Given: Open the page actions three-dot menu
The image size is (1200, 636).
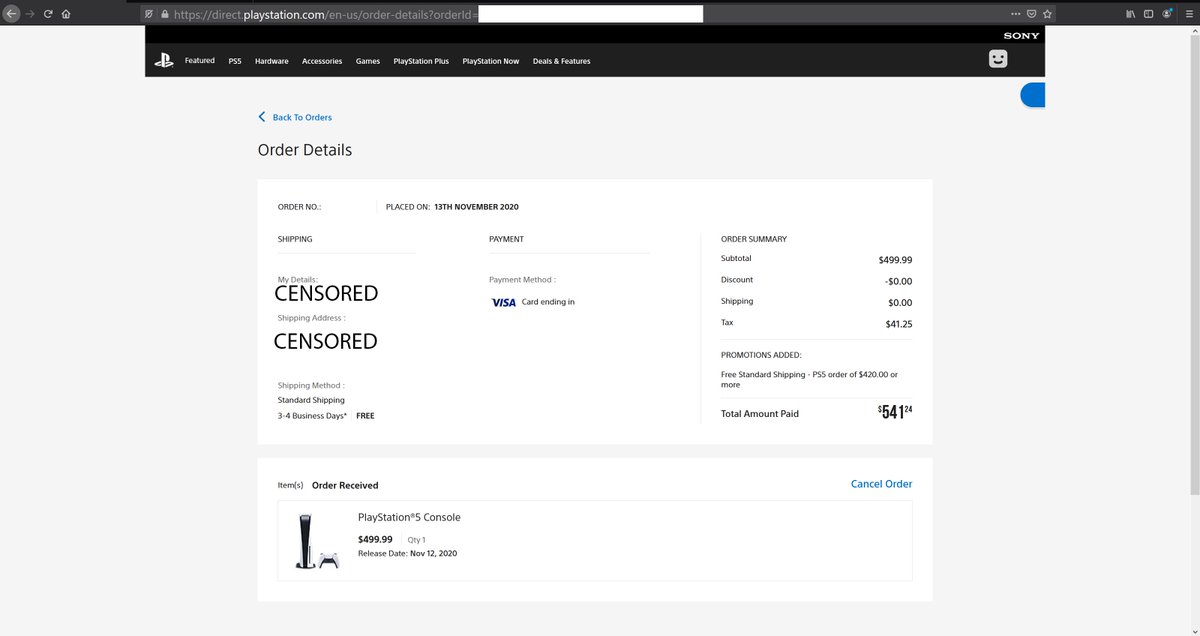Looking at the screenshot, I should [x=1016, y=14].
